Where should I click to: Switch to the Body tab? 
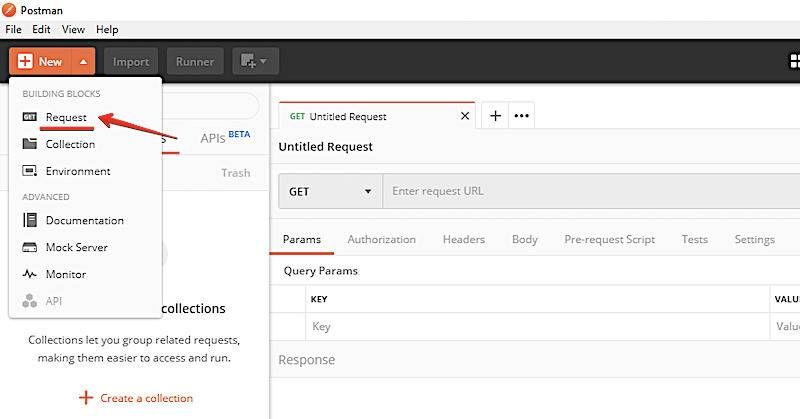[524, 239]
